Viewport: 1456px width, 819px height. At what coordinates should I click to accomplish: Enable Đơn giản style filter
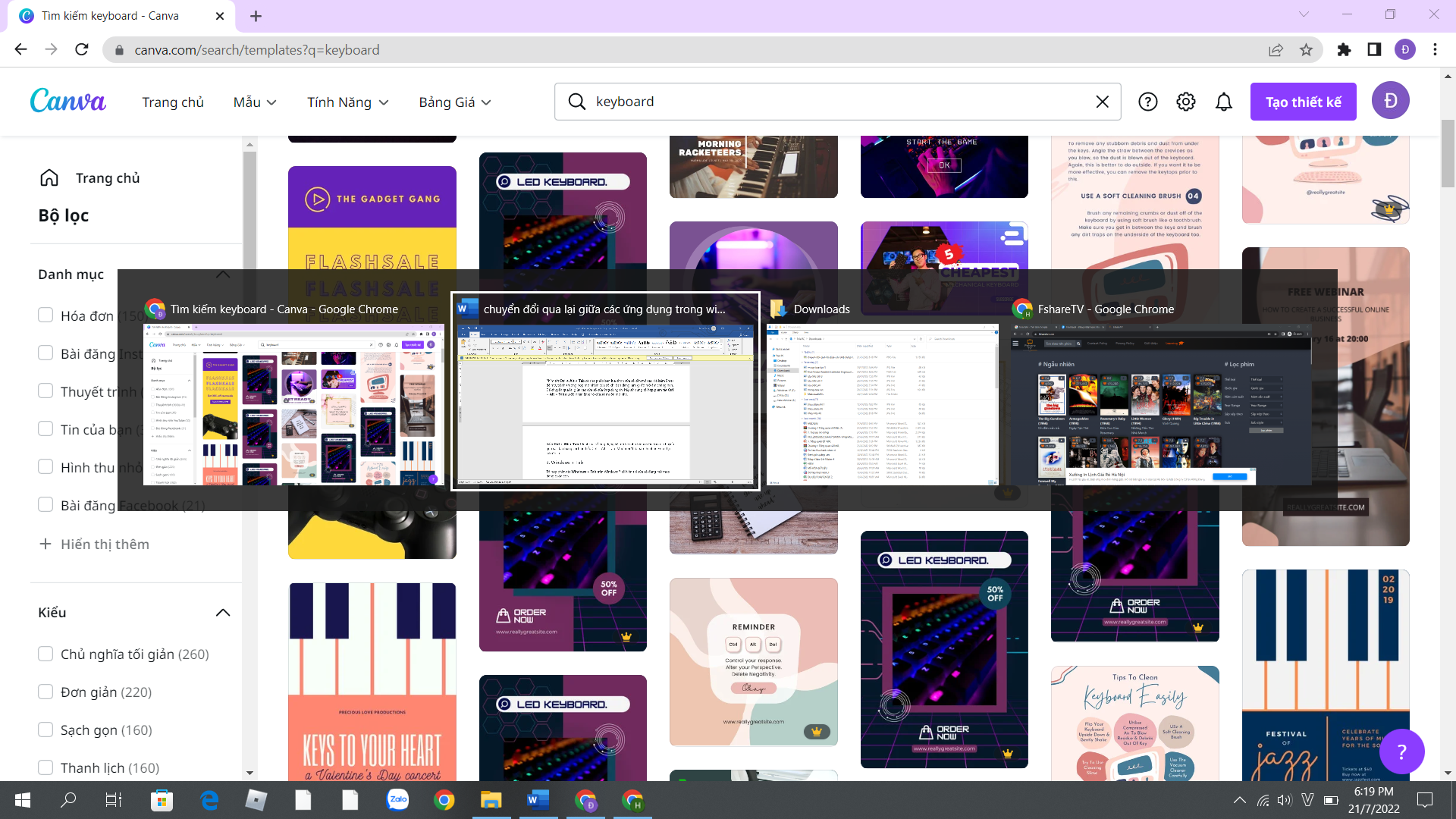point(45,692)
